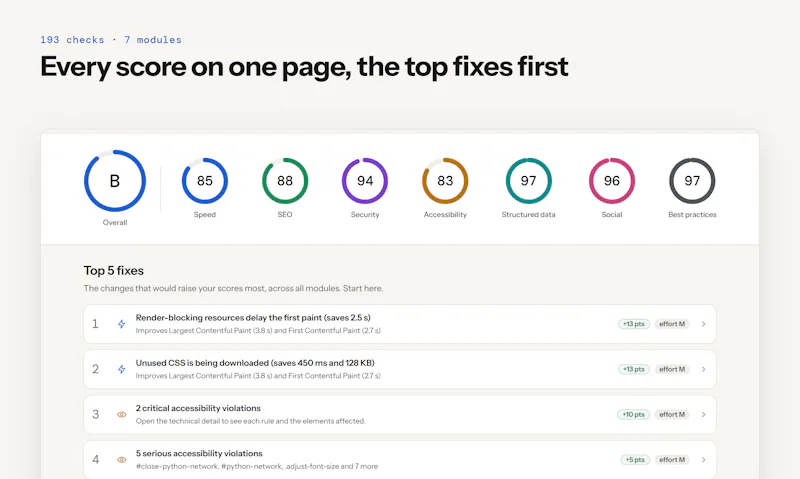Click 'Open the technical detail' description text

(251, 421)
